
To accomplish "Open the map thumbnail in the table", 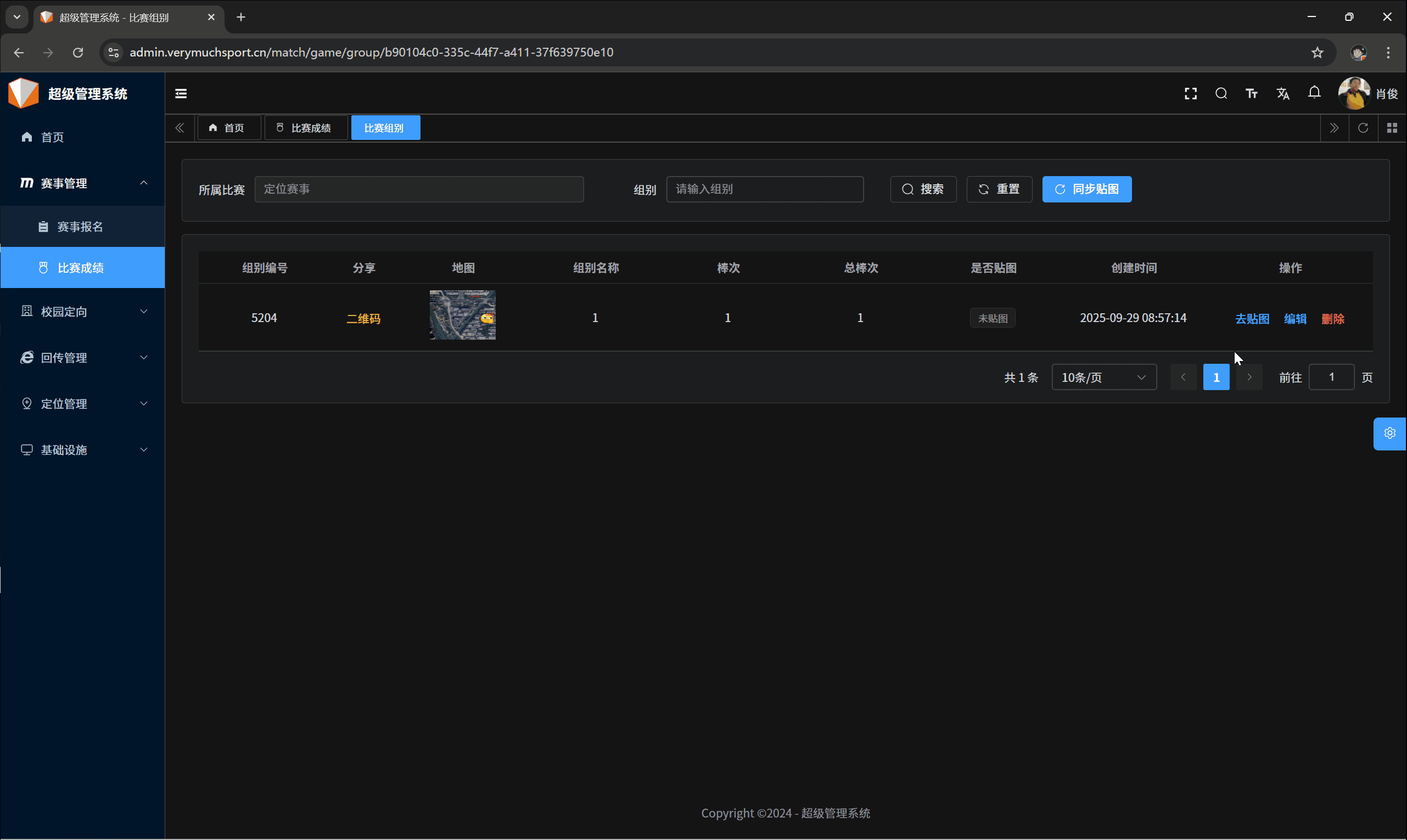I will [x=463, y=315].
